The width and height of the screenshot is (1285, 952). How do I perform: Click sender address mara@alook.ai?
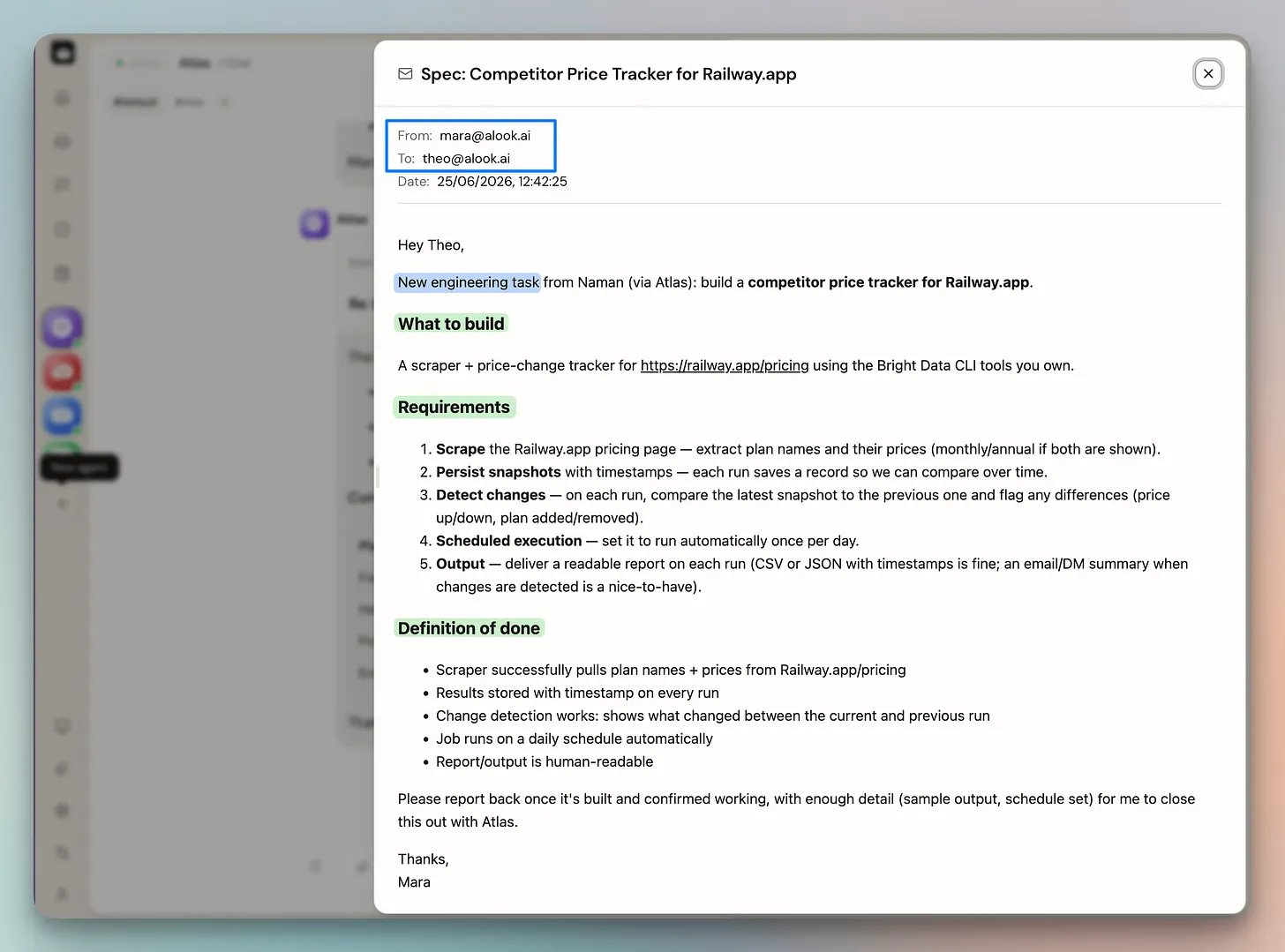tap(485, 135)
